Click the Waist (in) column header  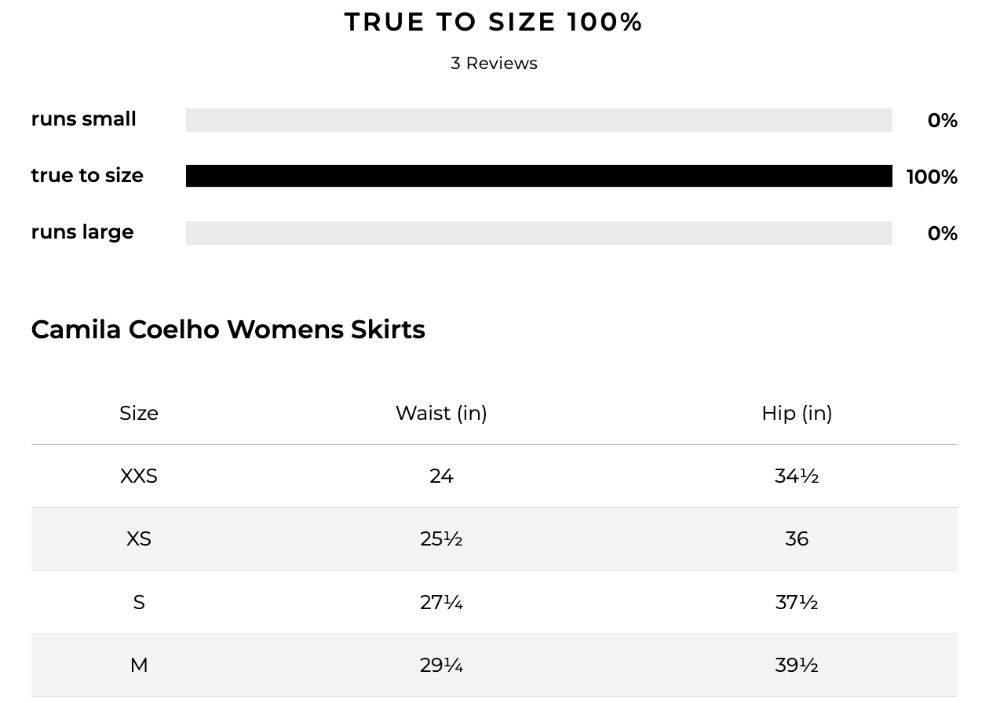[441, 413]
